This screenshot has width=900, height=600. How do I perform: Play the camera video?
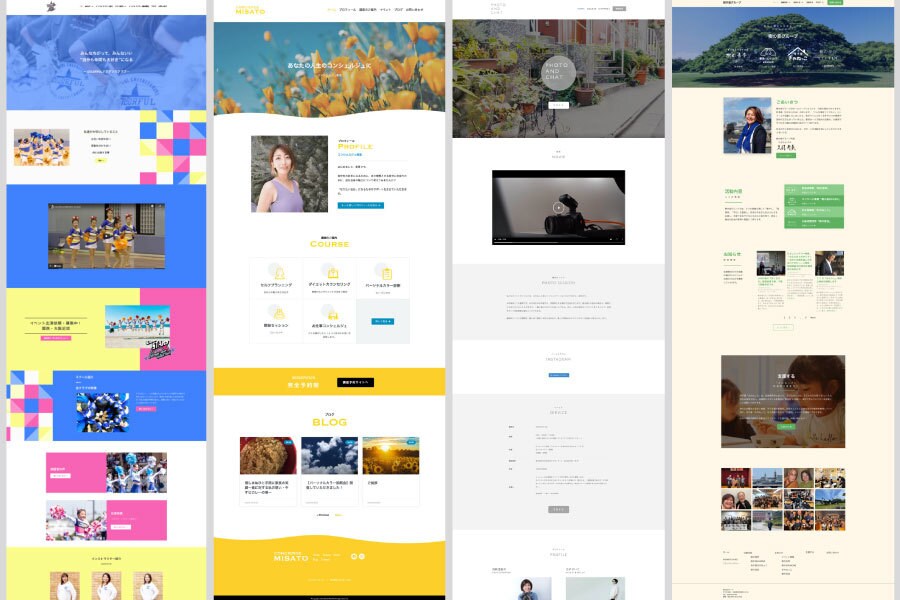click(x=558, y=207)
